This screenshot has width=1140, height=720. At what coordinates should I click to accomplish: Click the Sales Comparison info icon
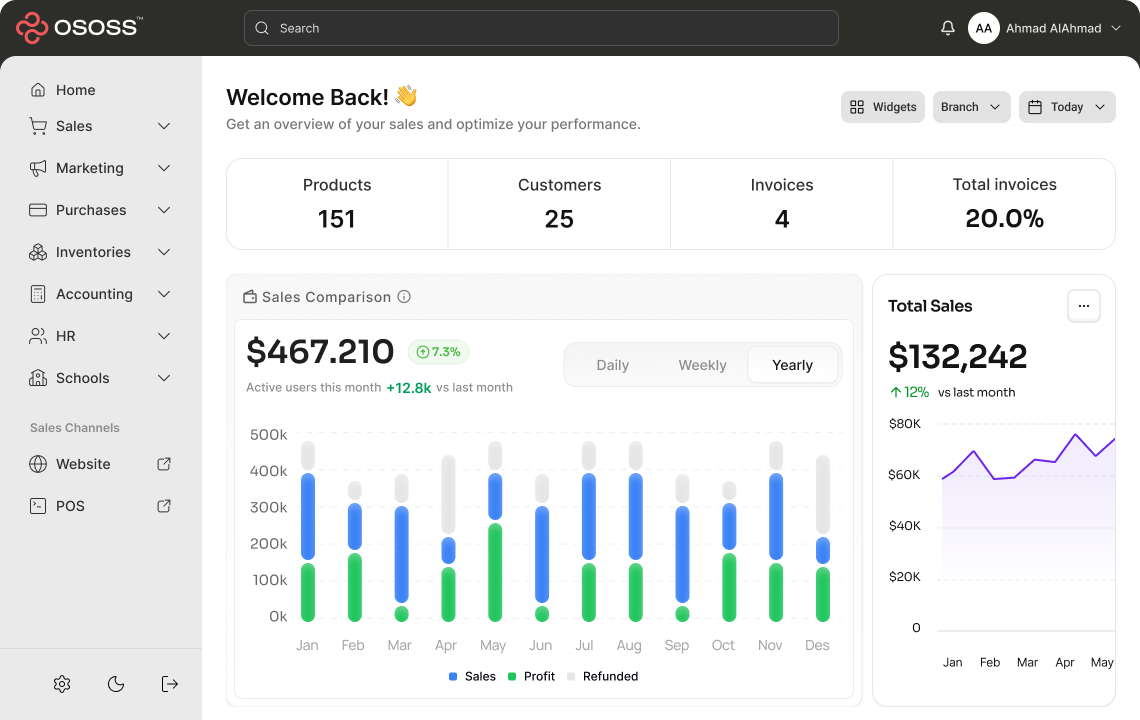pos(404,297)
